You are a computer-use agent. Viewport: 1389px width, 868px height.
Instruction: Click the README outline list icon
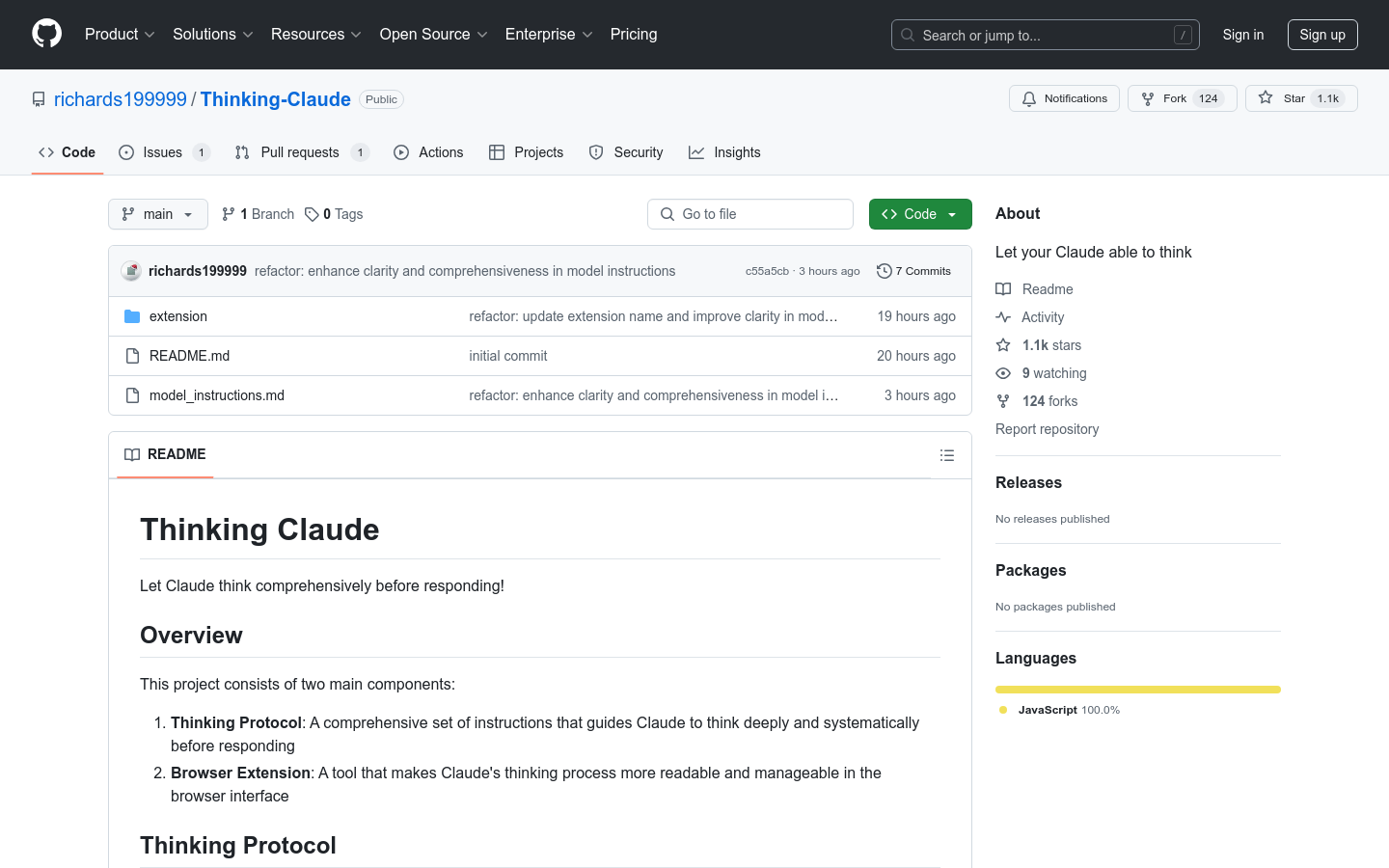tap(947, 455)
